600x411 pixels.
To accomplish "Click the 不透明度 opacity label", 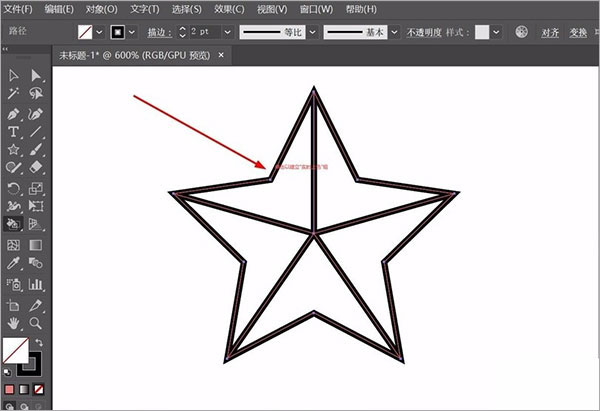I will (426, 32).
